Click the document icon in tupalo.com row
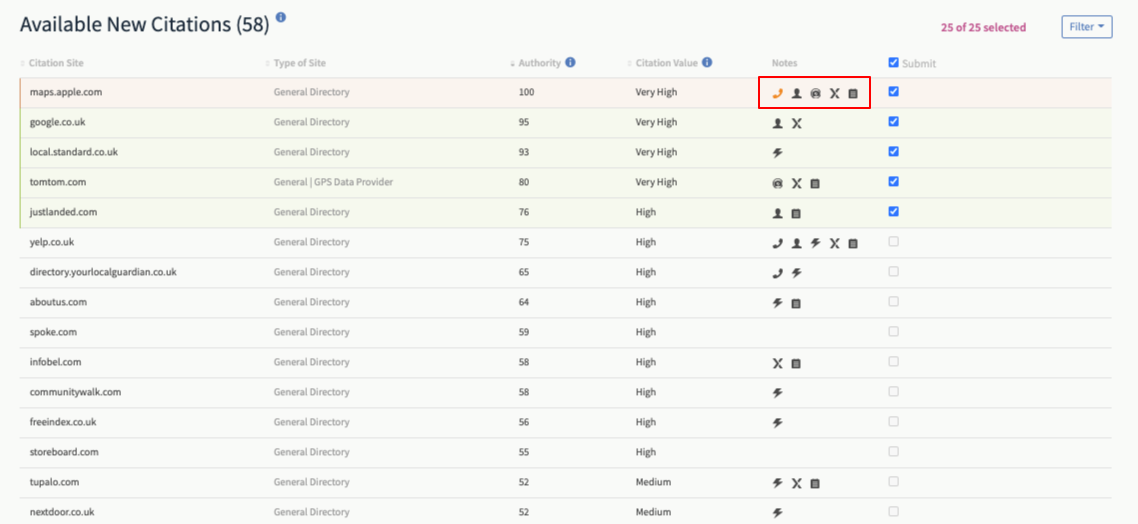 [x=815, y=483]
